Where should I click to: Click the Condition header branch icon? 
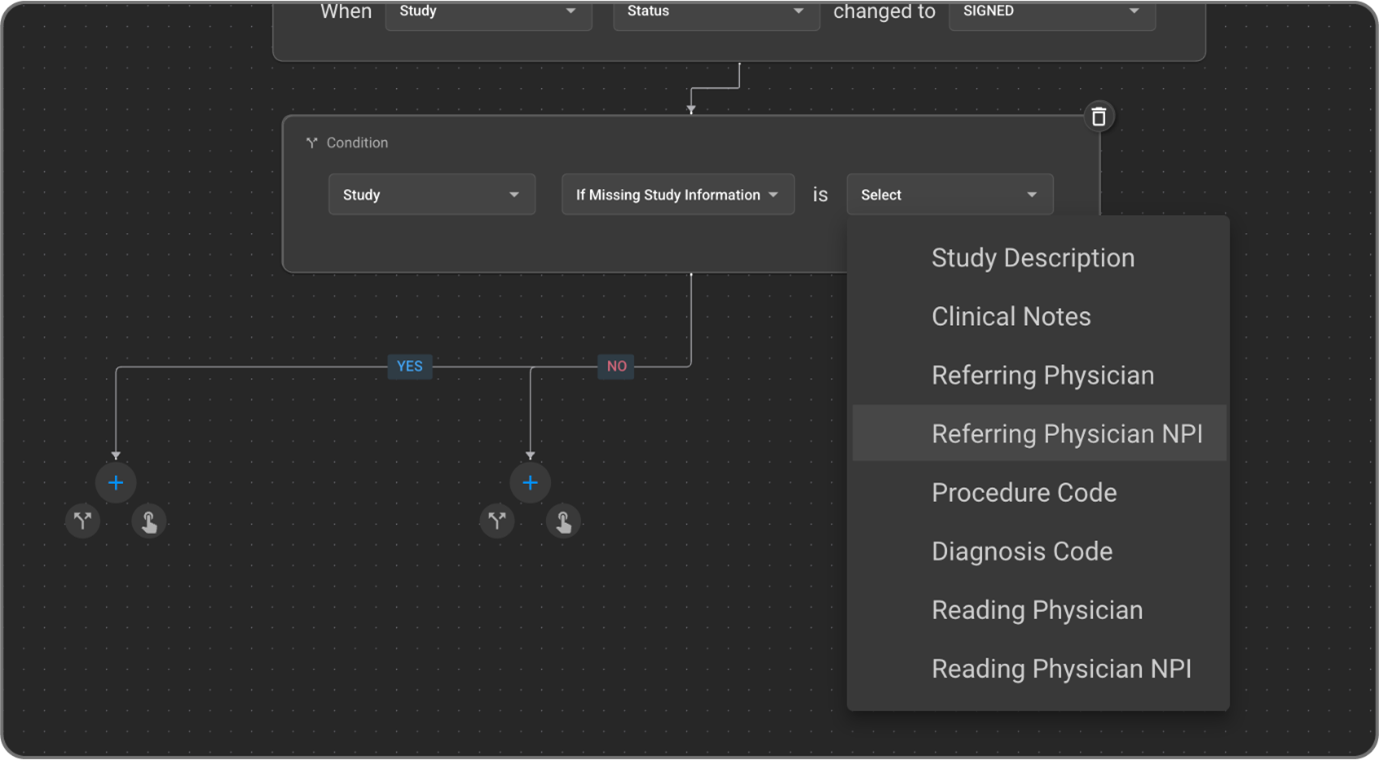click(x=312, y=143)
